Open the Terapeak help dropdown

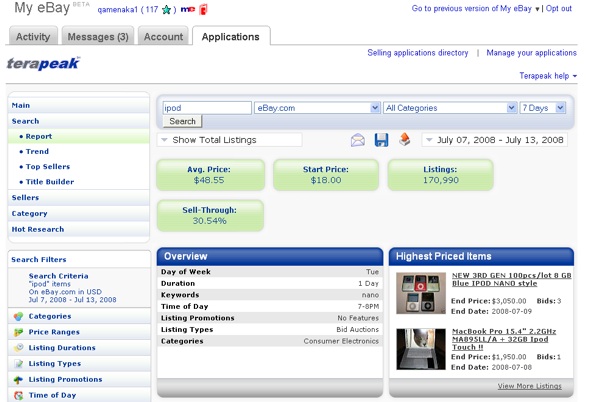pos(548,76)
